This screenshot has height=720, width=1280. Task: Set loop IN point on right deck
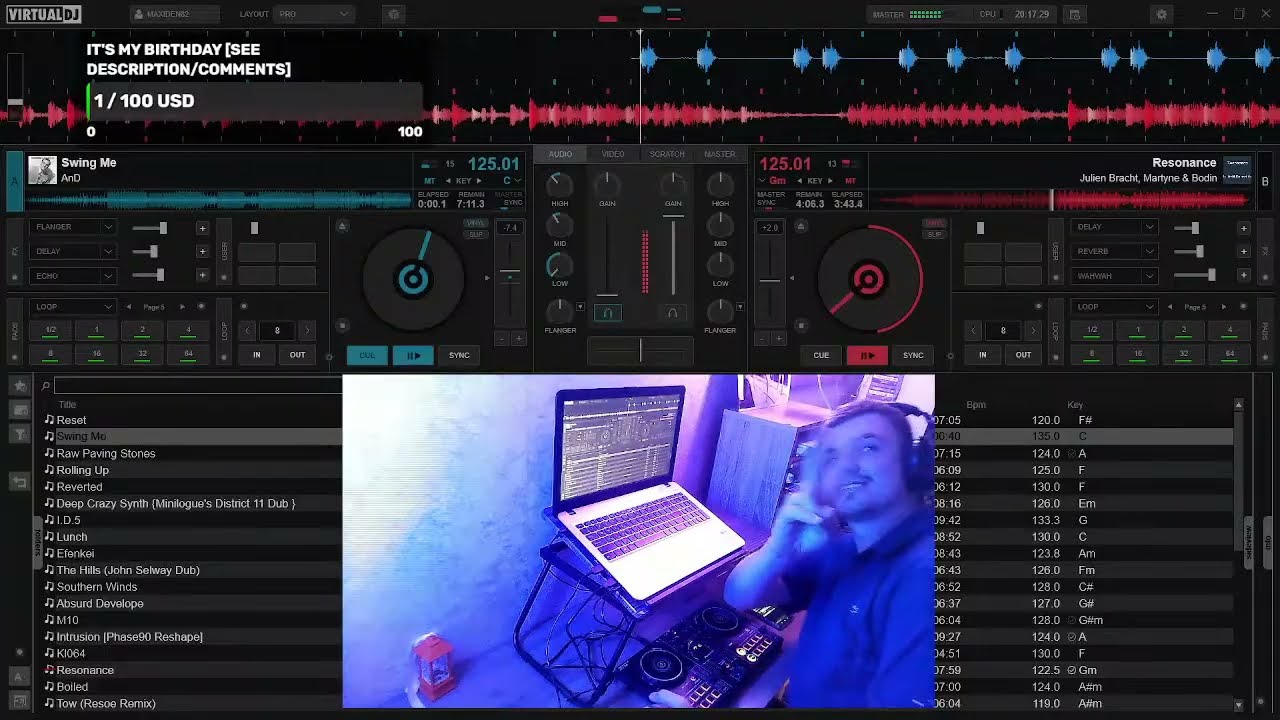pos(982,355)
